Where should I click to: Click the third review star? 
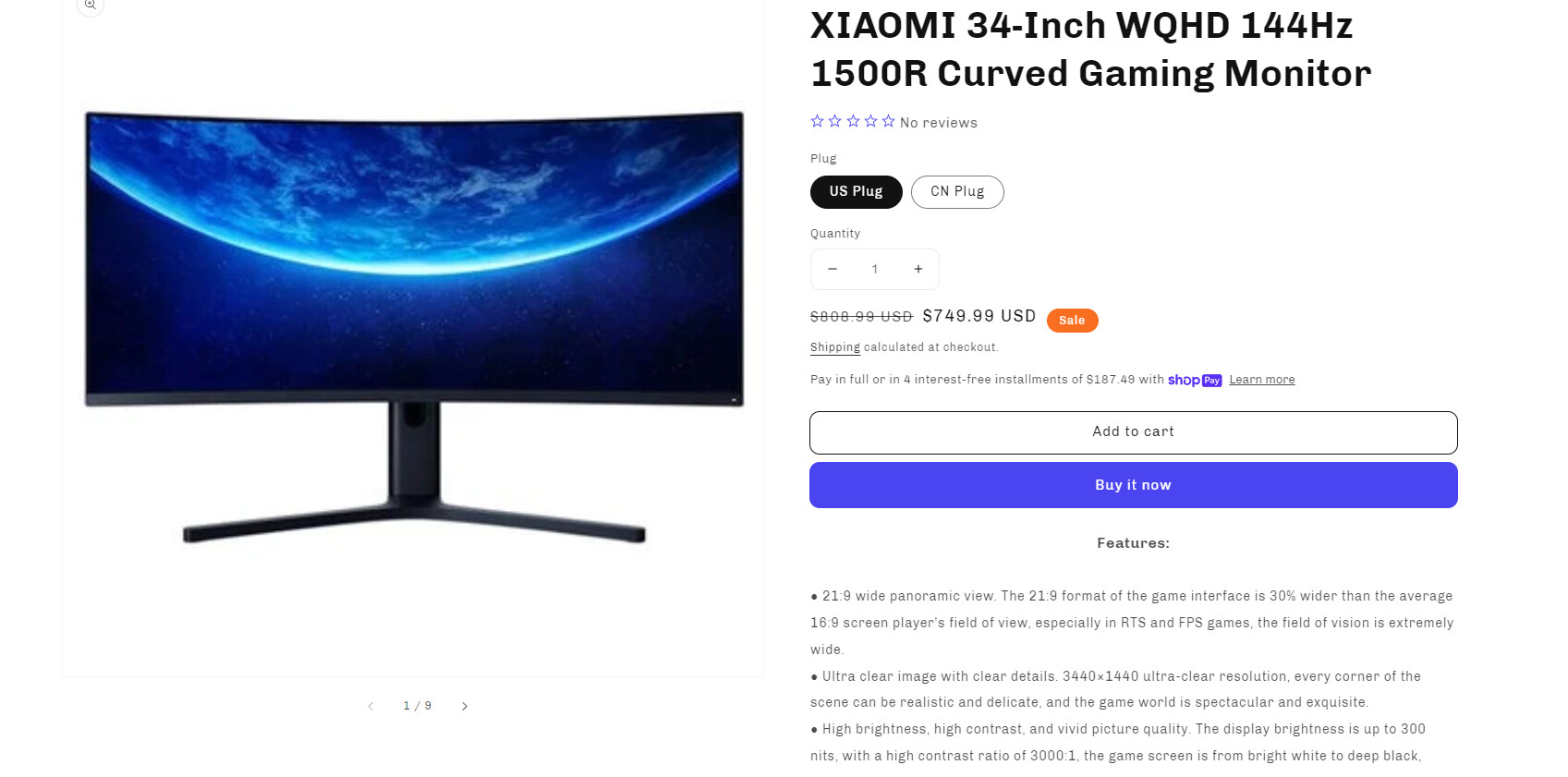point(853,121)
